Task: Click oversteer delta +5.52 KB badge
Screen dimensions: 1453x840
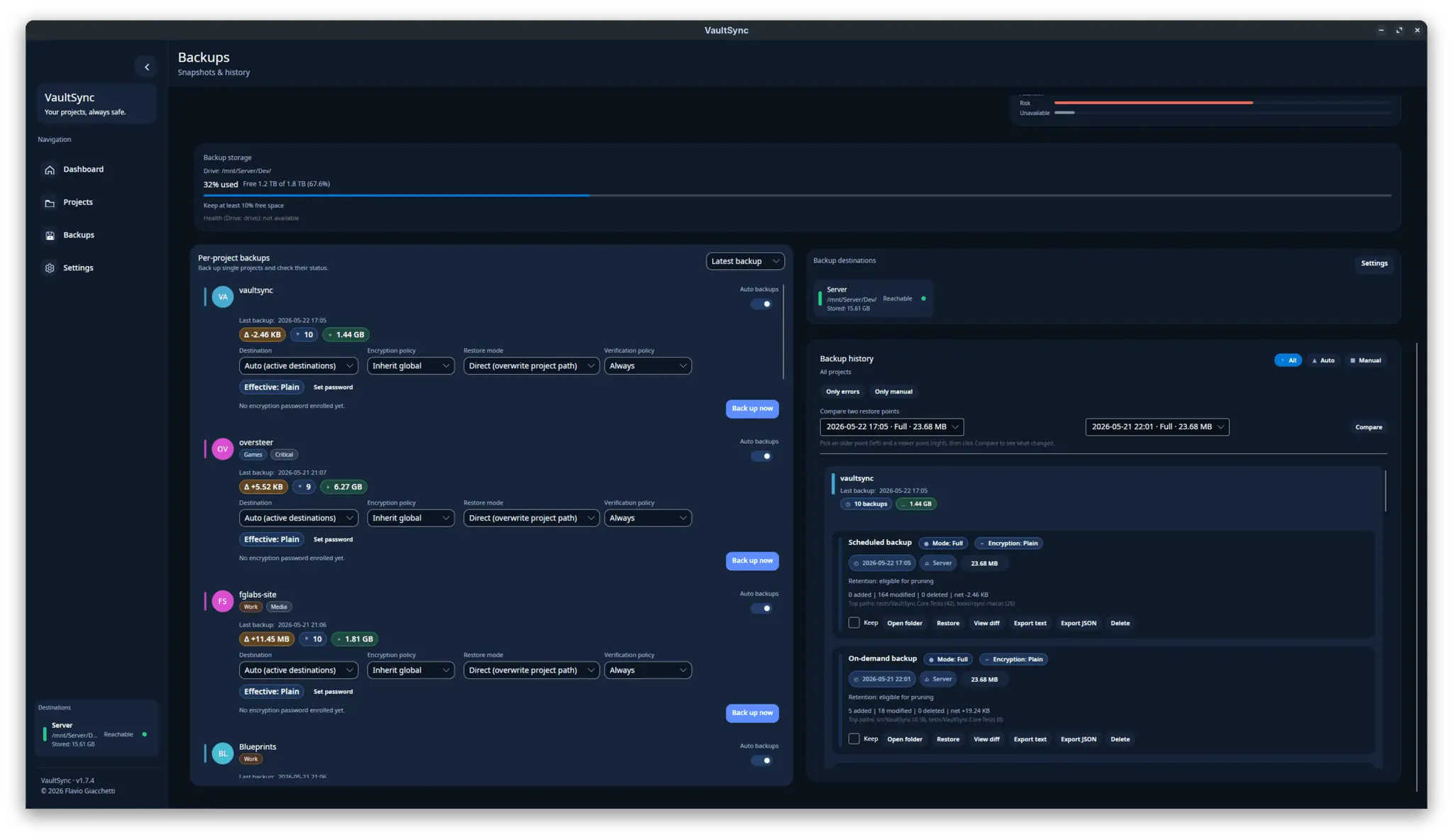Action: [263, 487]
